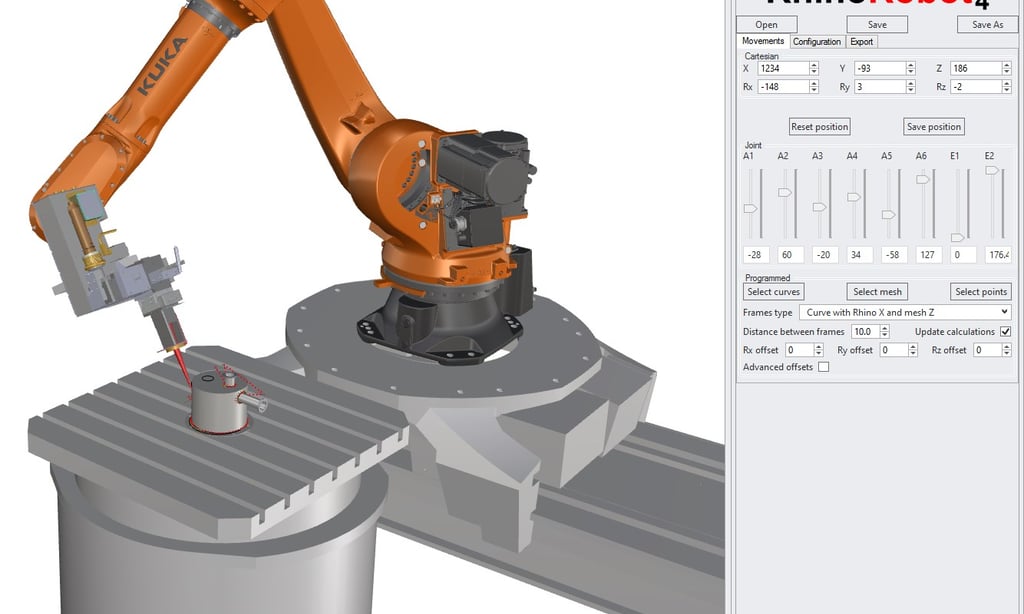The width and height of the screenshot is (1024, 614).
Task: Click the Ry offset value field
Action: pos(893,350)
